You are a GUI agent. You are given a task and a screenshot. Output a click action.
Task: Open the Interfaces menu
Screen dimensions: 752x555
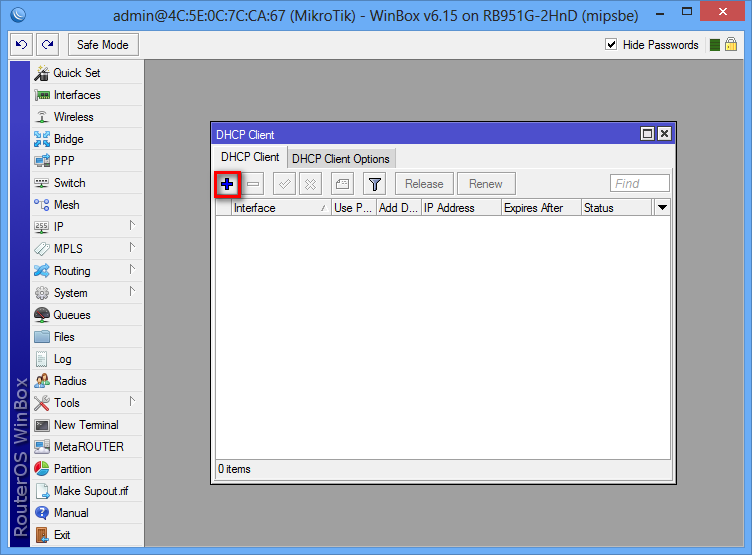pyautogui.click(x=87, y=95)
